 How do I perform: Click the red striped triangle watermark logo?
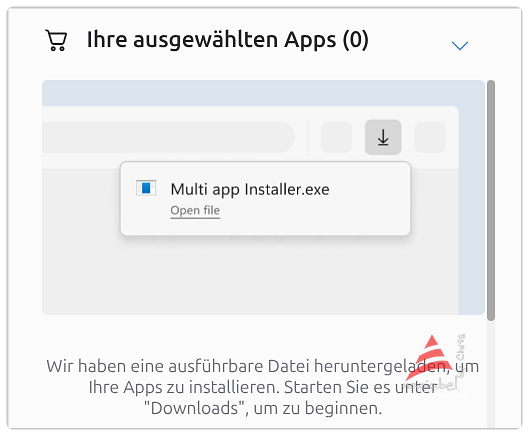coord(428,358)
